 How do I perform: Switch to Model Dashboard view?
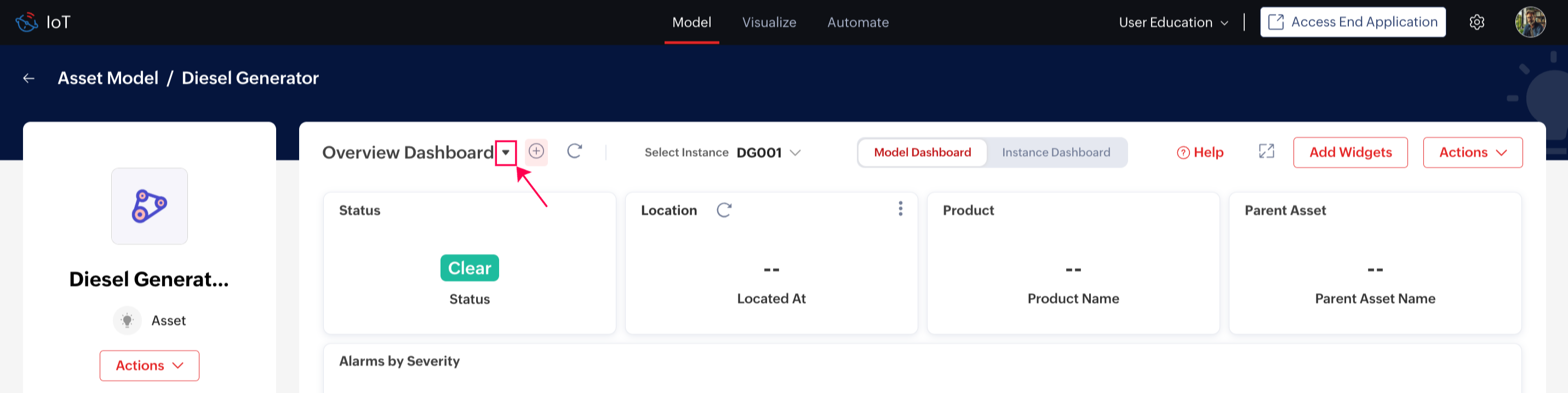tap(922, 152)
